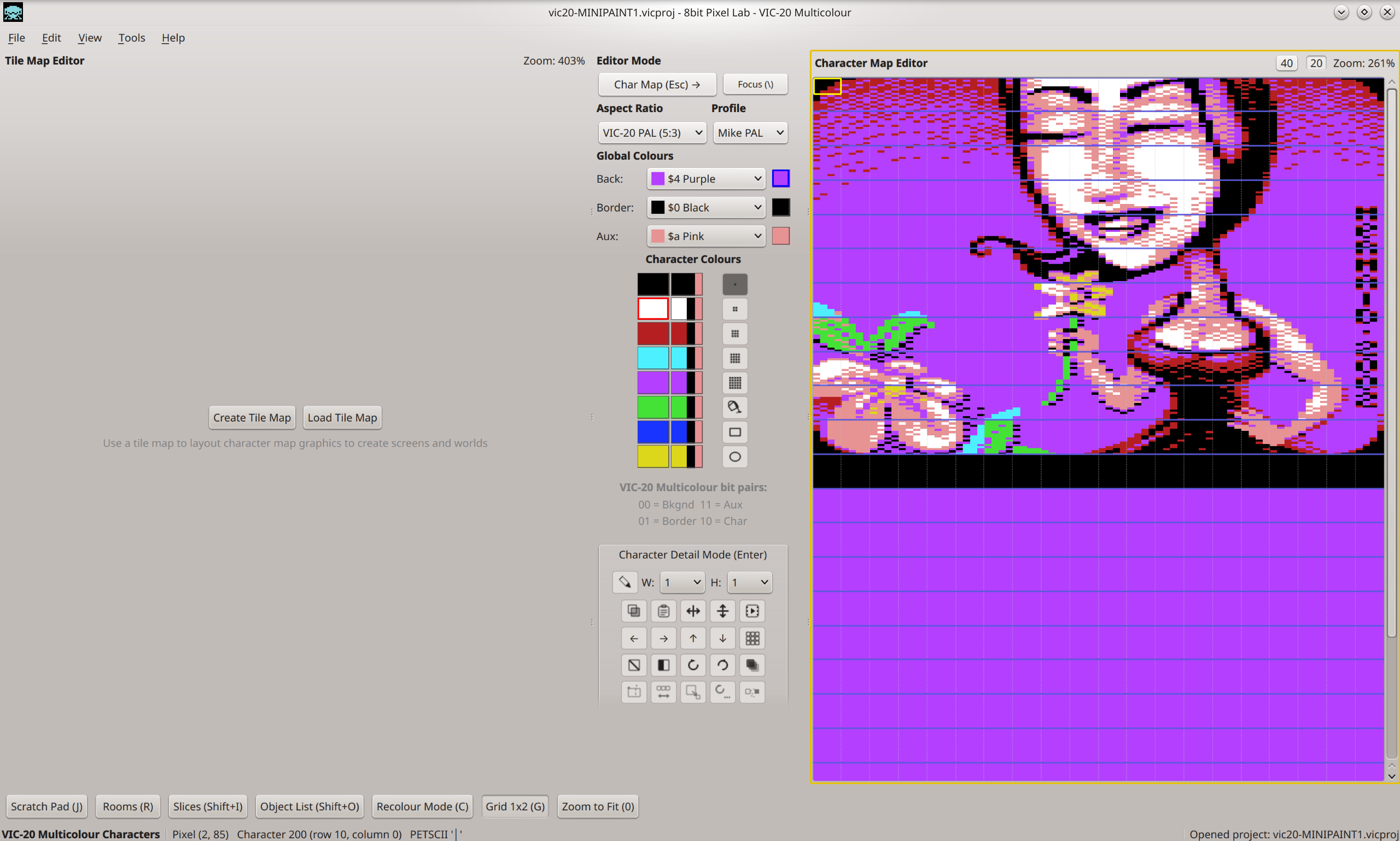Click the three-boxes horizontal arrow icon
Image resolution: width=1400 pixels, height=841 pixels.
click(x=663, y=692)
